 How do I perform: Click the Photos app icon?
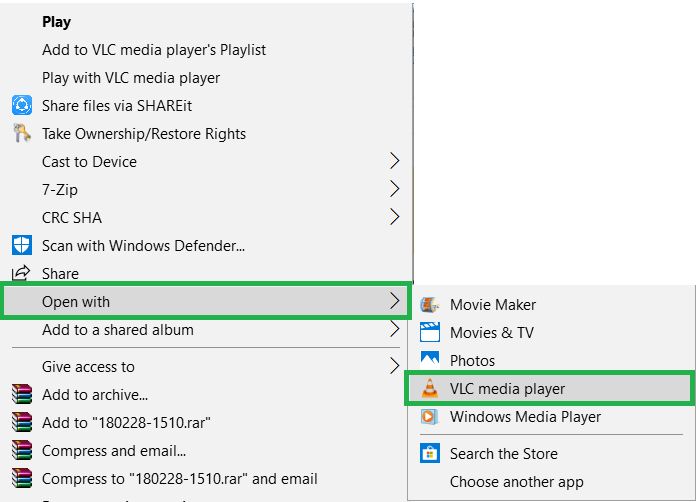pos(430,360)
